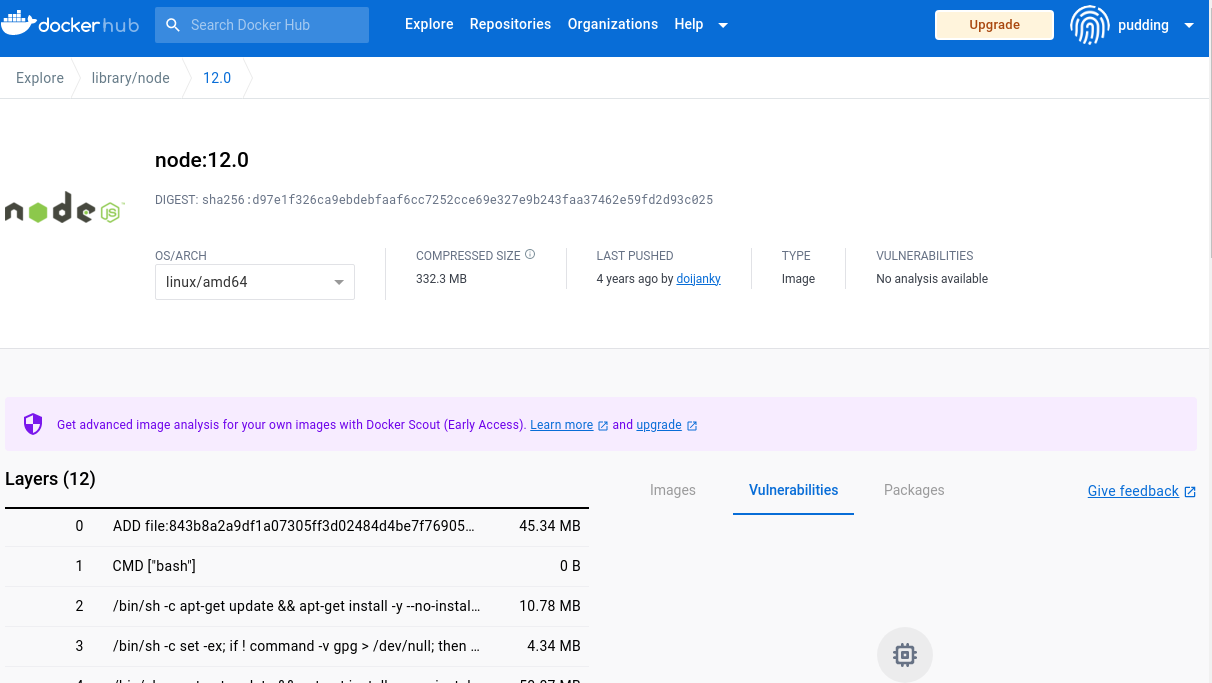The height and width of the screenshot is (683, 1212).
Task: Click the external-link icon beside Give feedback
Action: click(1190, 491)
